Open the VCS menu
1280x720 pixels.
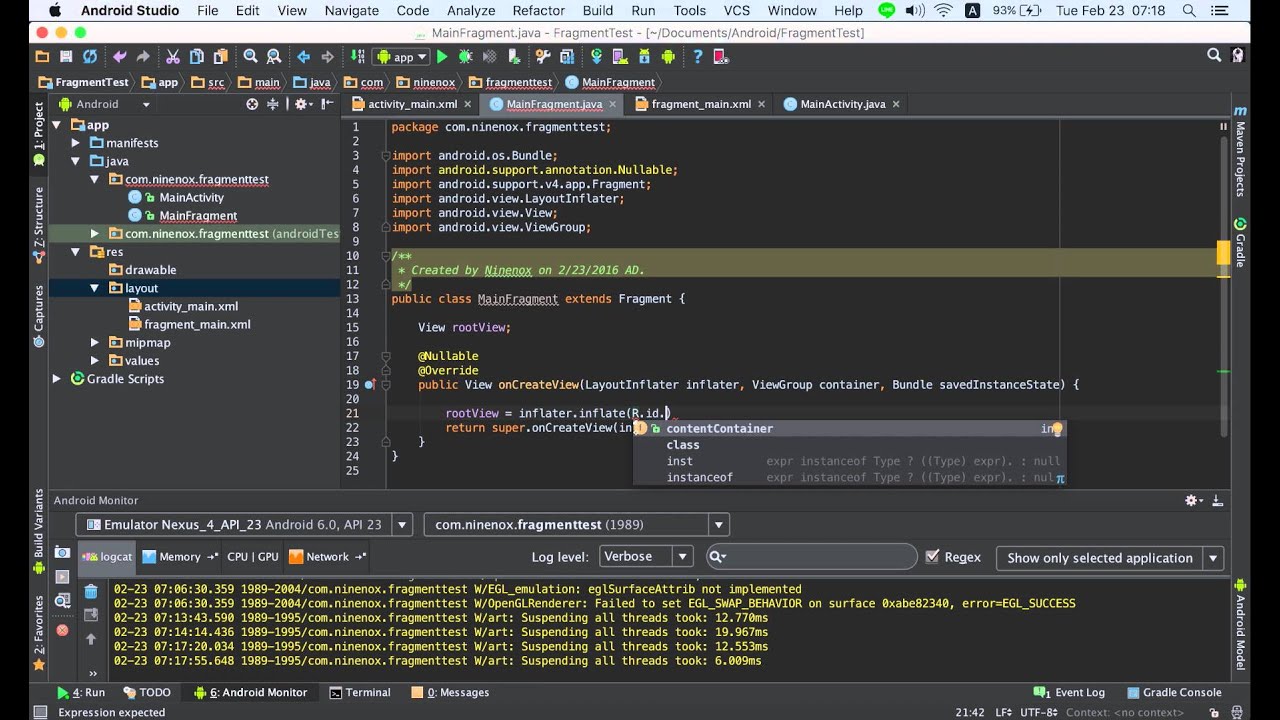click(736, 10)
